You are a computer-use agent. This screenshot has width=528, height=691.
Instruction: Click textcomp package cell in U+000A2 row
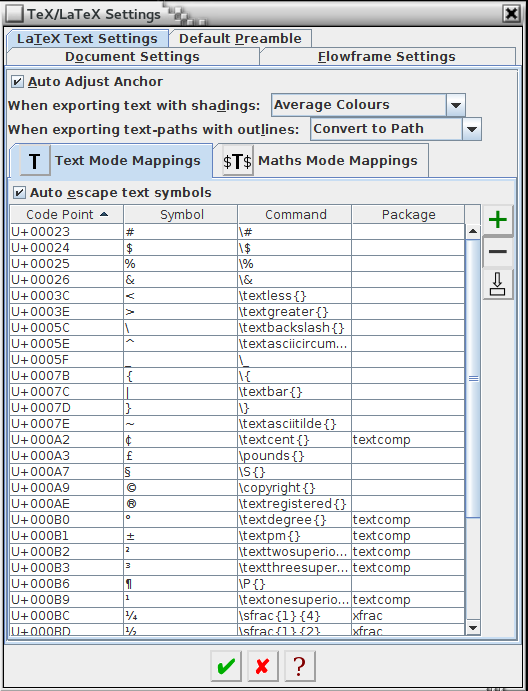(409, 440)
